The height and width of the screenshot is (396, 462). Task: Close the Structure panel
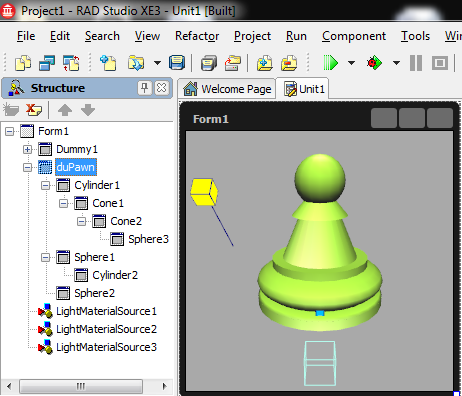[x=162, y=88]
